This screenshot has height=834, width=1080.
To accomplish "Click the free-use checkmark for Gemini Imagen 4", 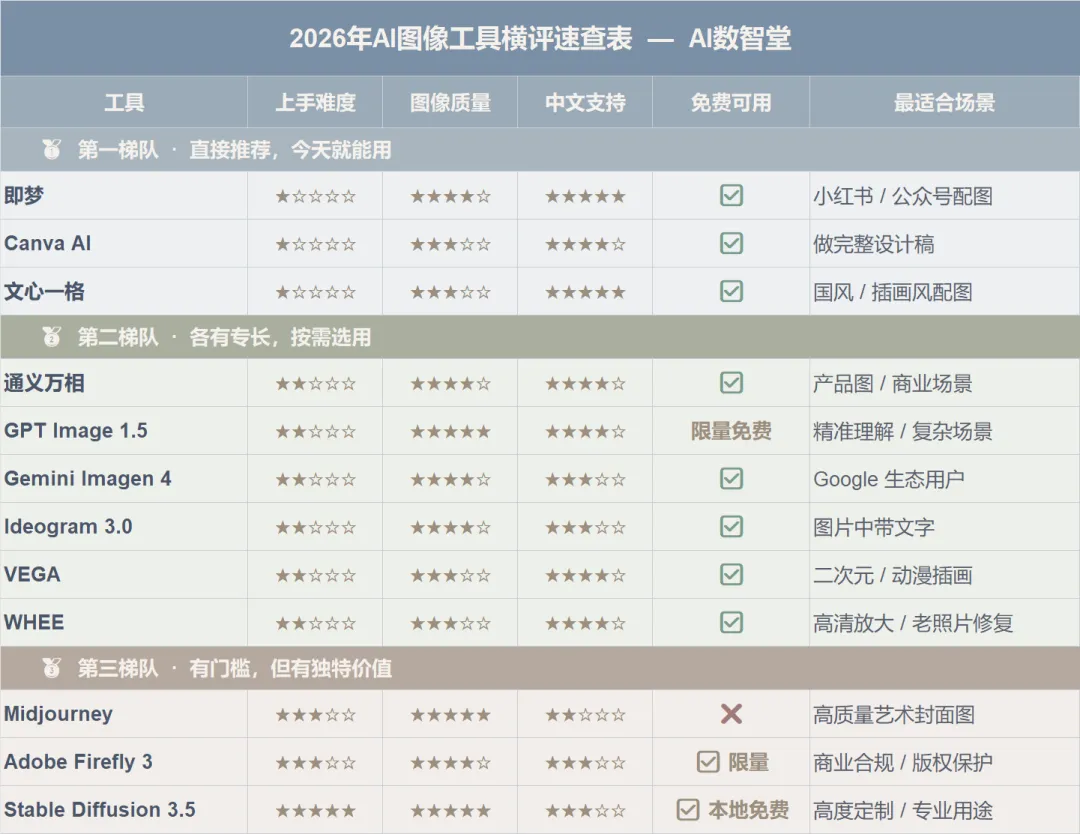I will 731,479.
